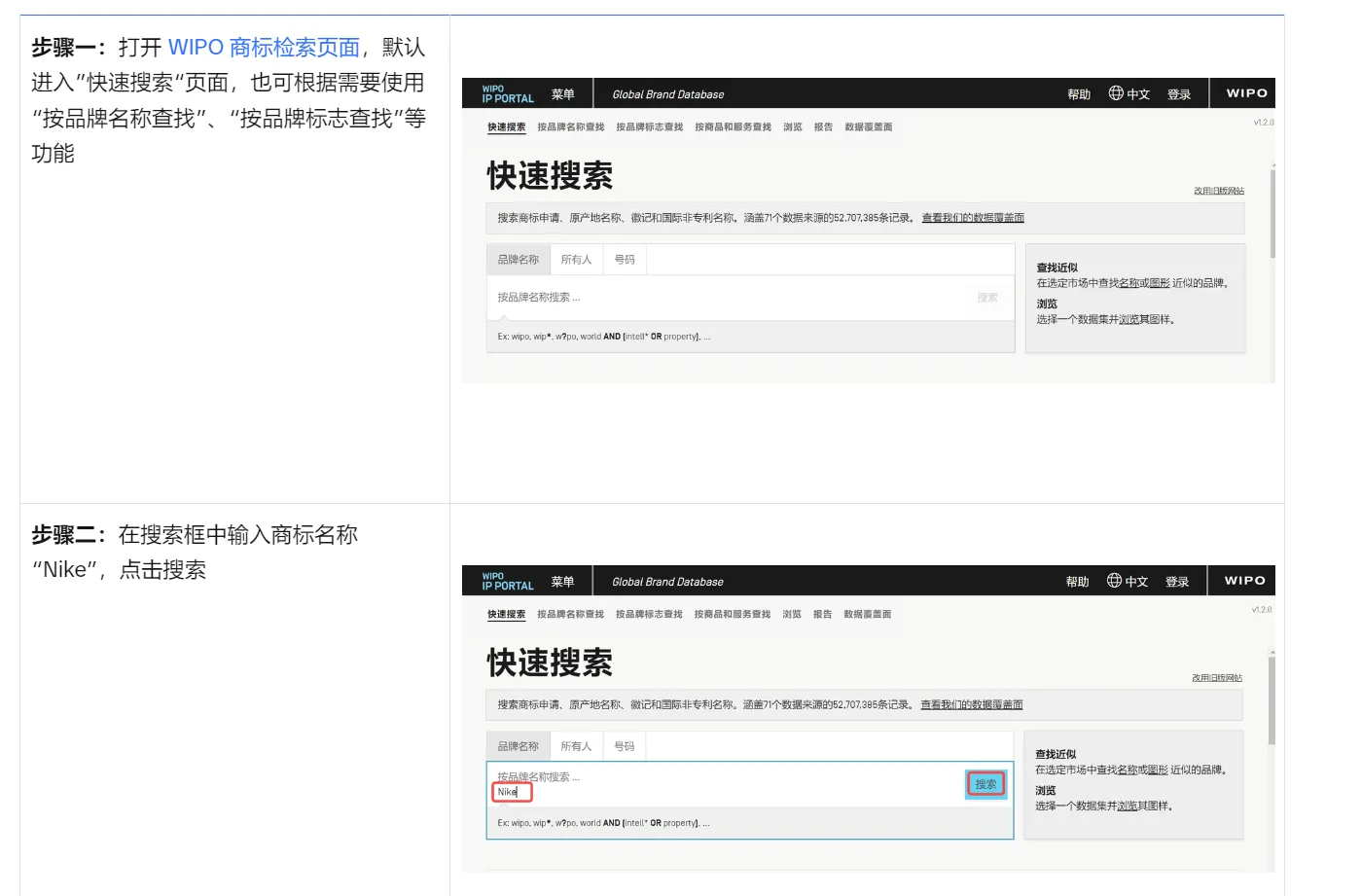Click the globe language icon in step-two screenshot
This screenshot has height=896, width=1361.
click(1114, 581)
